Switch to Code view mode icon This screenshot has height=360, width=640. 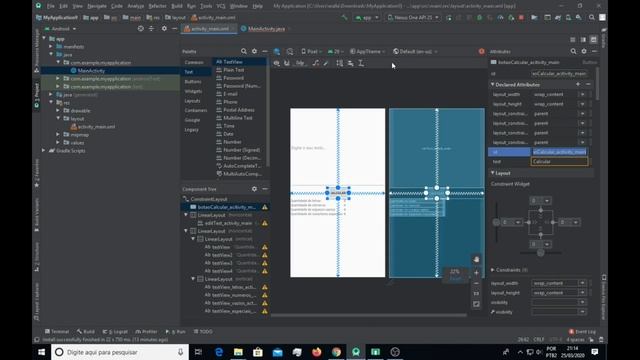tap(573, 40)
